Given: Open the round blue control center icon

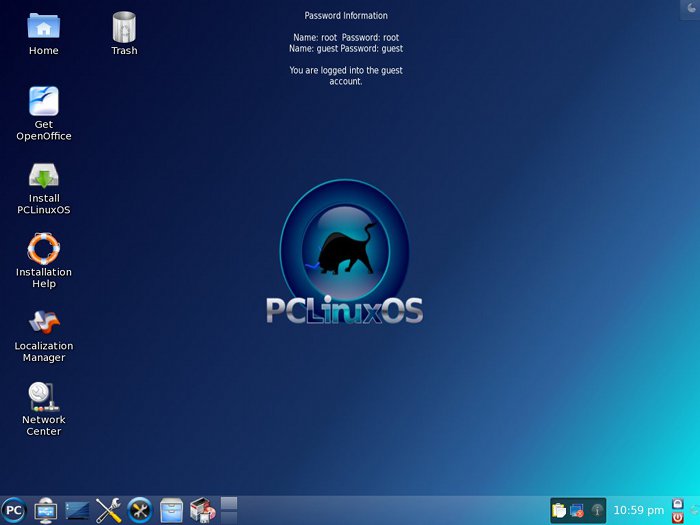Looking at the screenshot, I should 140,510.
